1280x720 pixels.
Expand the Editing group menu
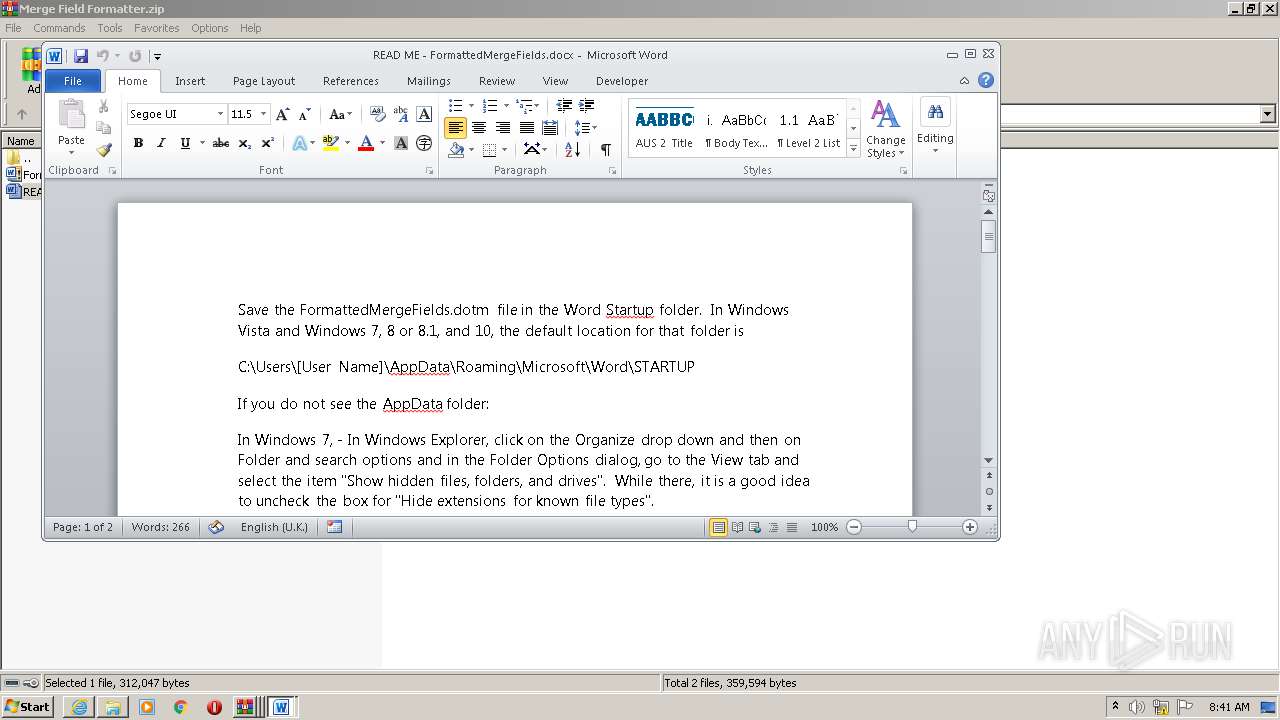pyautogui.click(x=935, y=127)
